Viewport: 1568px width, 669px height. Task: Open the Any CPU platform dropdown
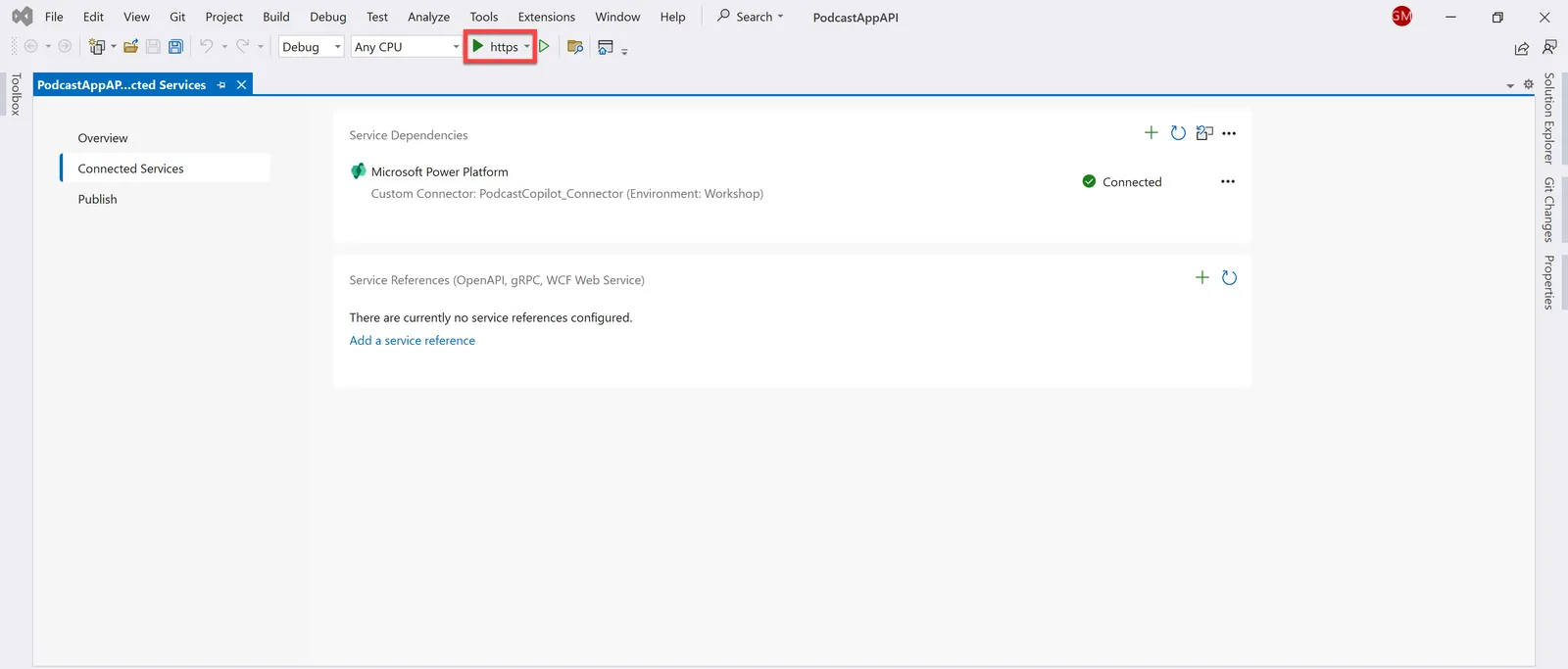point(407,46)
